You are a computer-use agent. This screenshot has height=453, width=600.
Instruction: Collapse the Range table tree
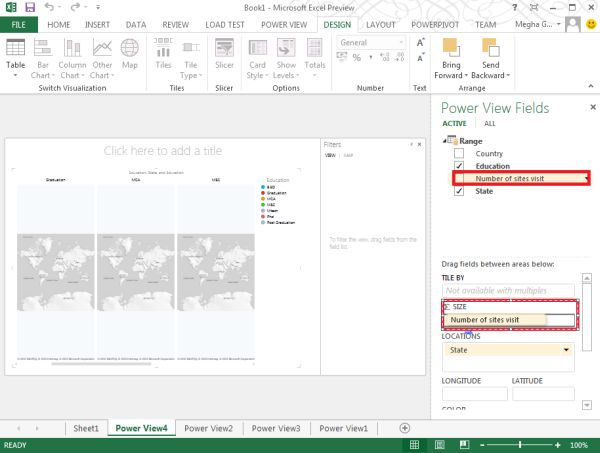point(444,141)
